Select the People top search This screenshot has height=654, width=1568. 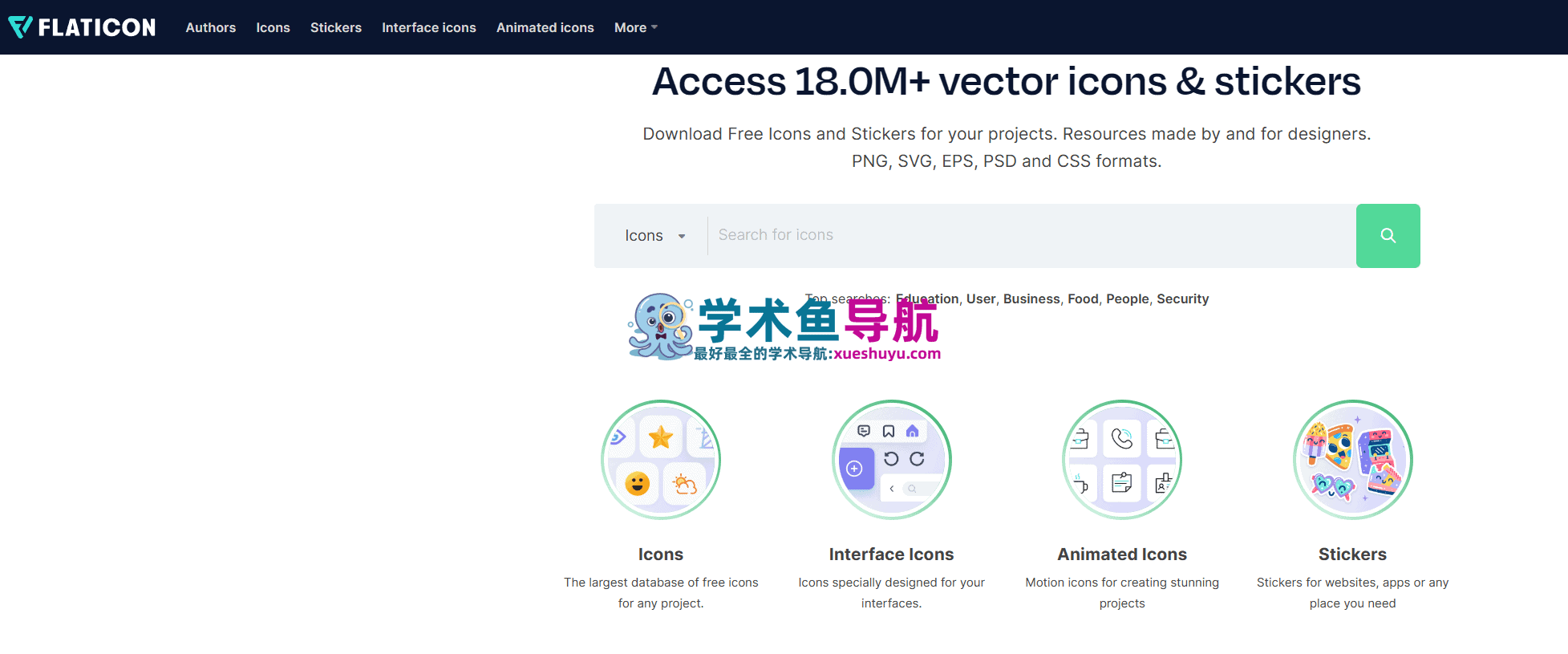tap(1128, 299)
